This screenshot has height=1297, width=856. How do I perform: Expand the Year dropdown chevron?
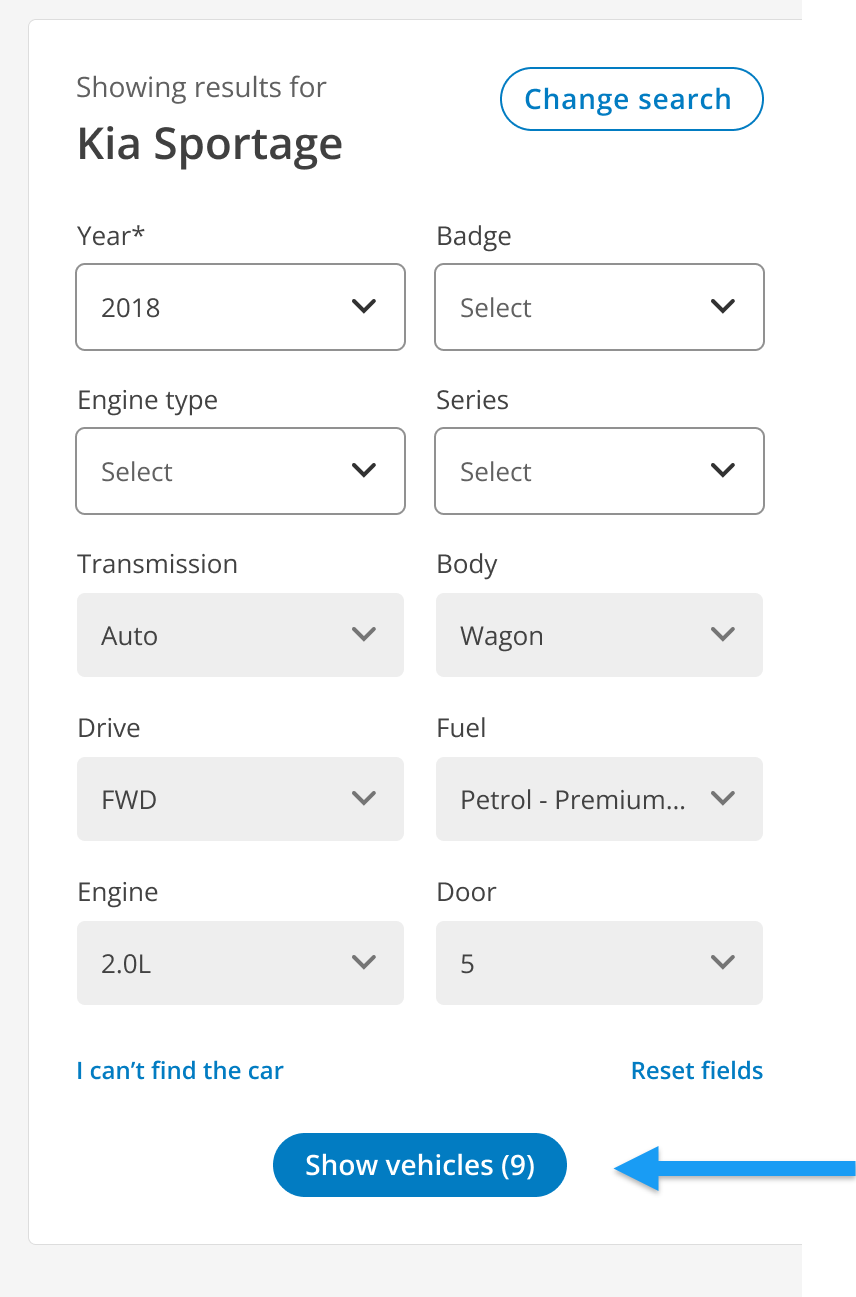(x=364, y=307)
